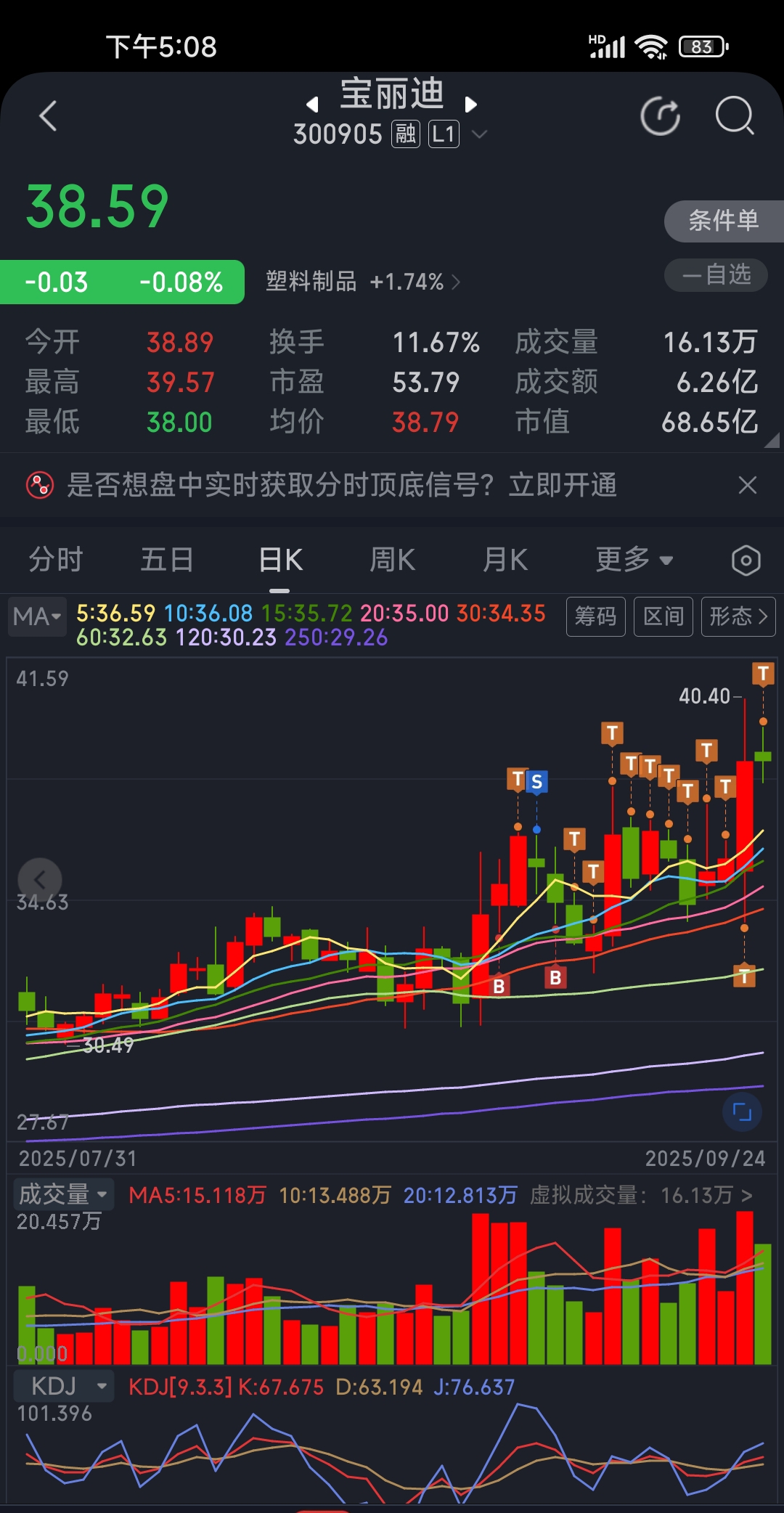Expand the dropdown chevron beside L1
784x1513 pixels.
point(479,134)
